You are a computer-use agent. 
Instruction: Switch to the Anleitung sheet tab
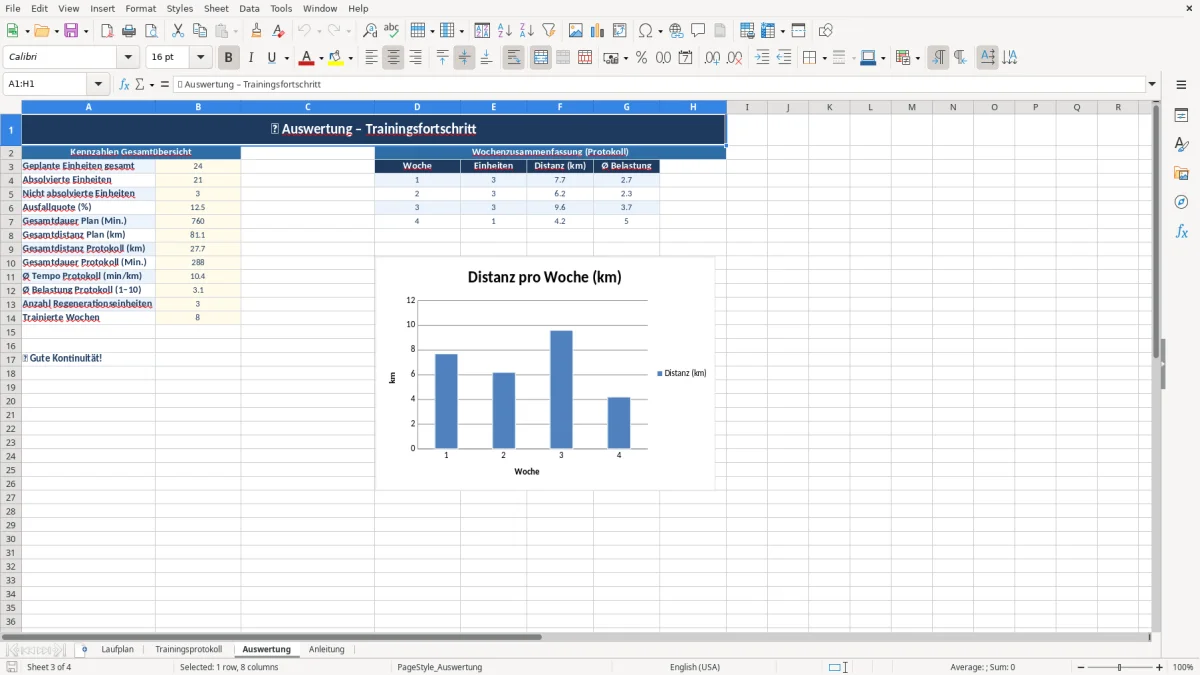click(x=326, y=649)
